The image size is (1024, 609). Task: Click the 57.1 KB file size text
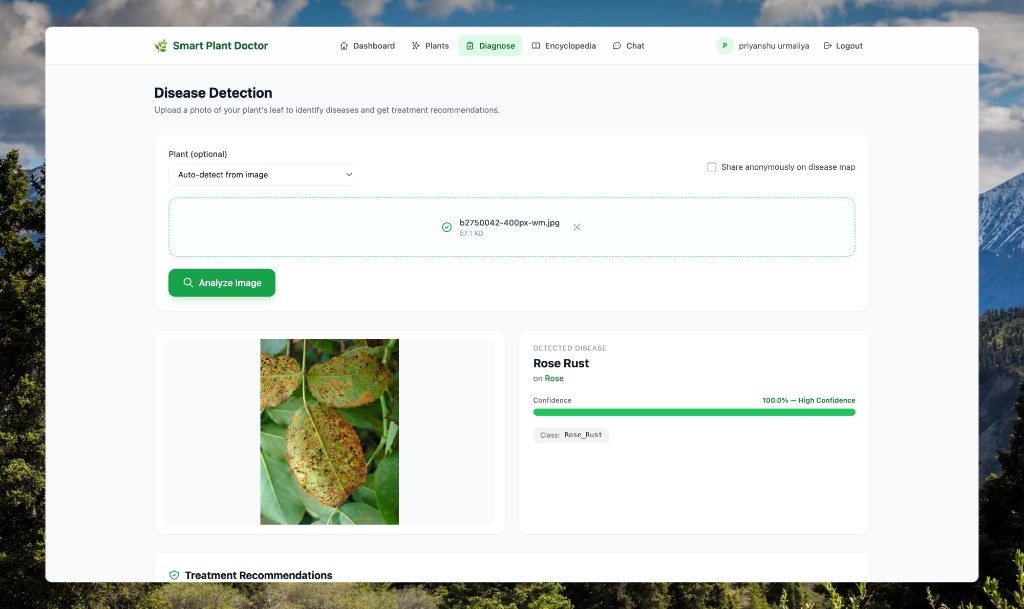[471, 233]
